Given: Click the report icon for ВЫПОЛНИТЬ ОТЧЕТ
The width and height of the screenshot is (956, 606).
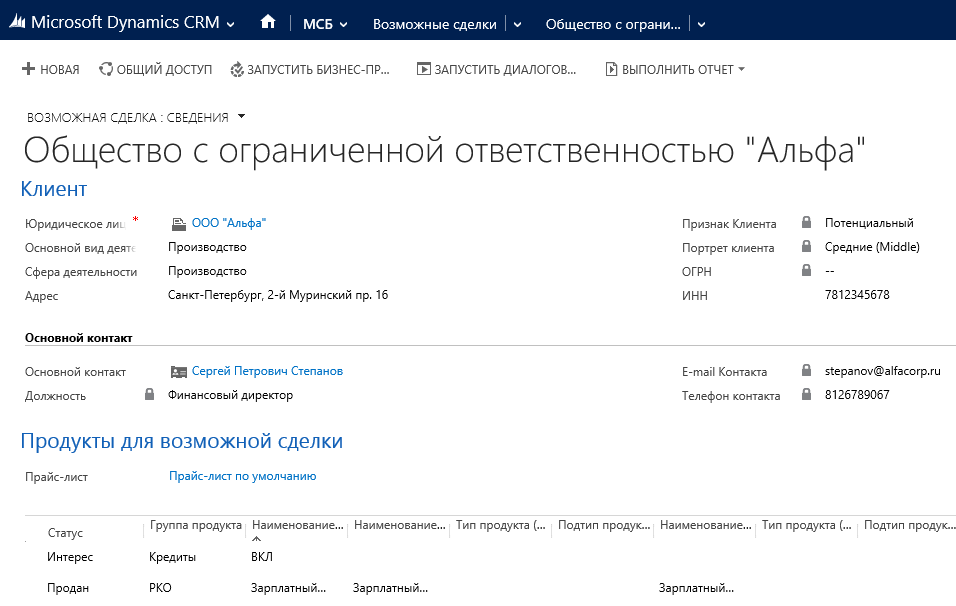Looking at the screenshot, I should 611,69.
